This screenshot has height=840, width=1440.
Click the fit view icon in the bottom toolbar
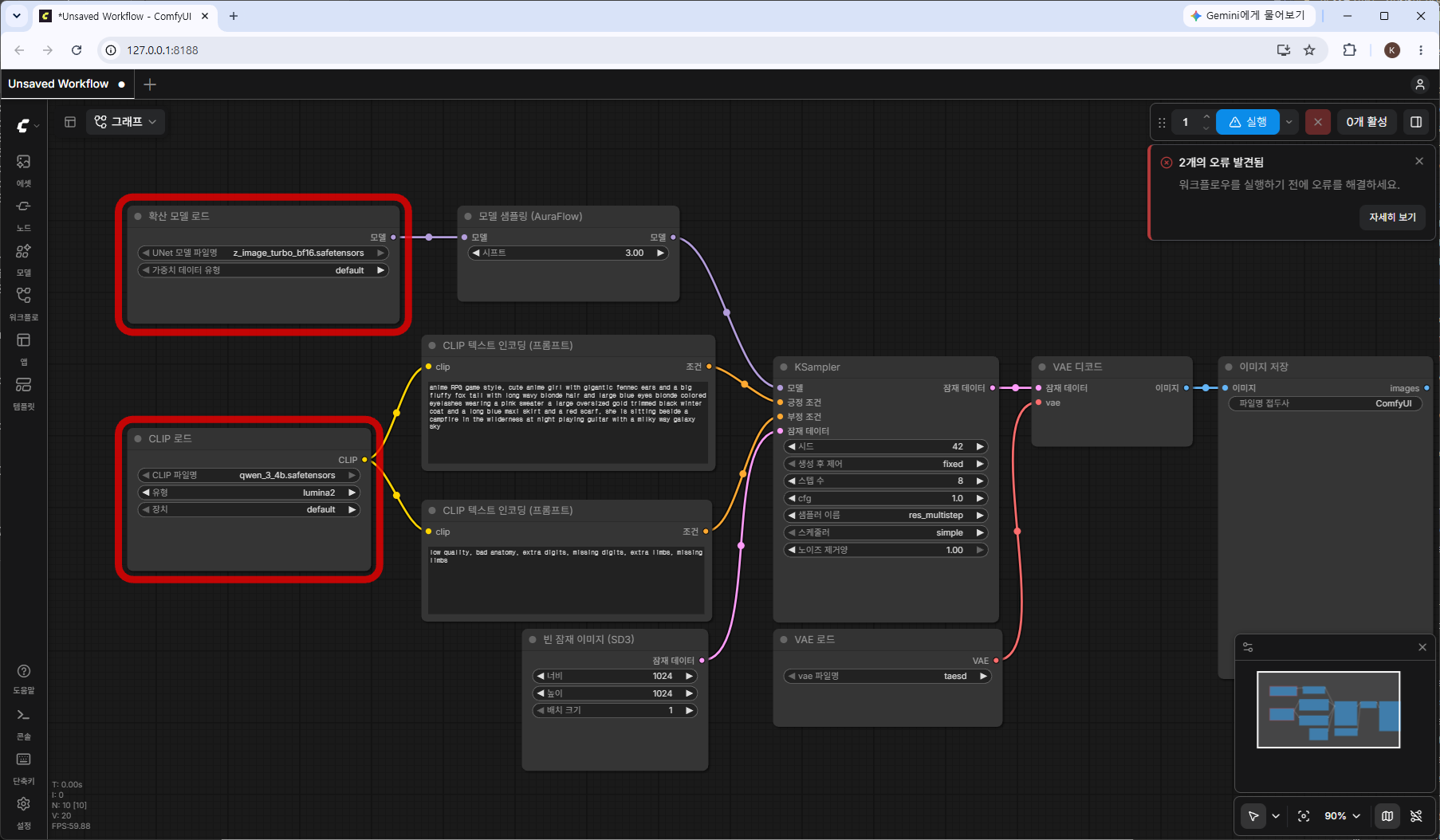(1304, 816)
